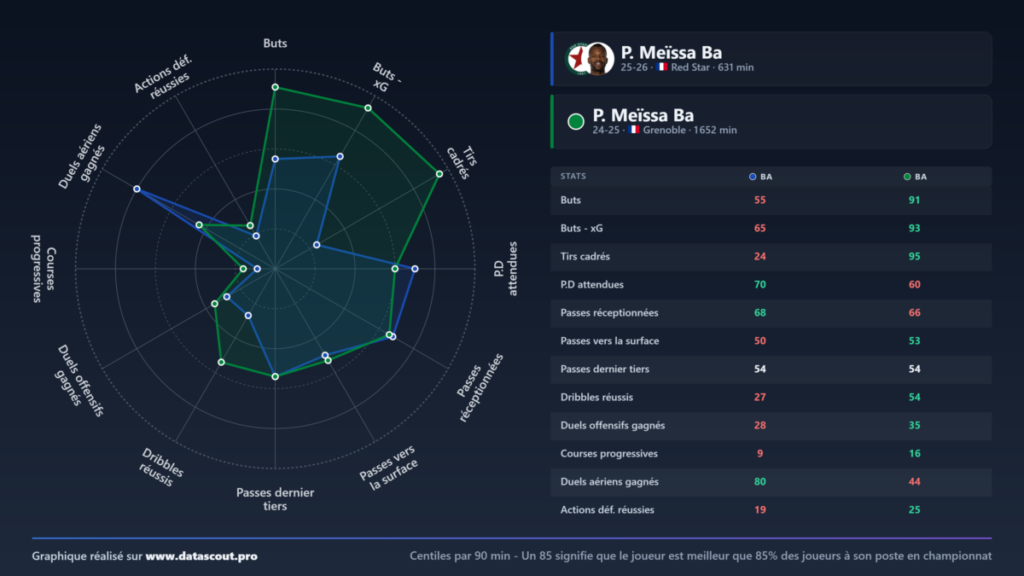The width and height of the screenshot is (1024, 576).
Task: Select the P. Meïssa Ba Red Star card
Action: (x=771, y=59)
